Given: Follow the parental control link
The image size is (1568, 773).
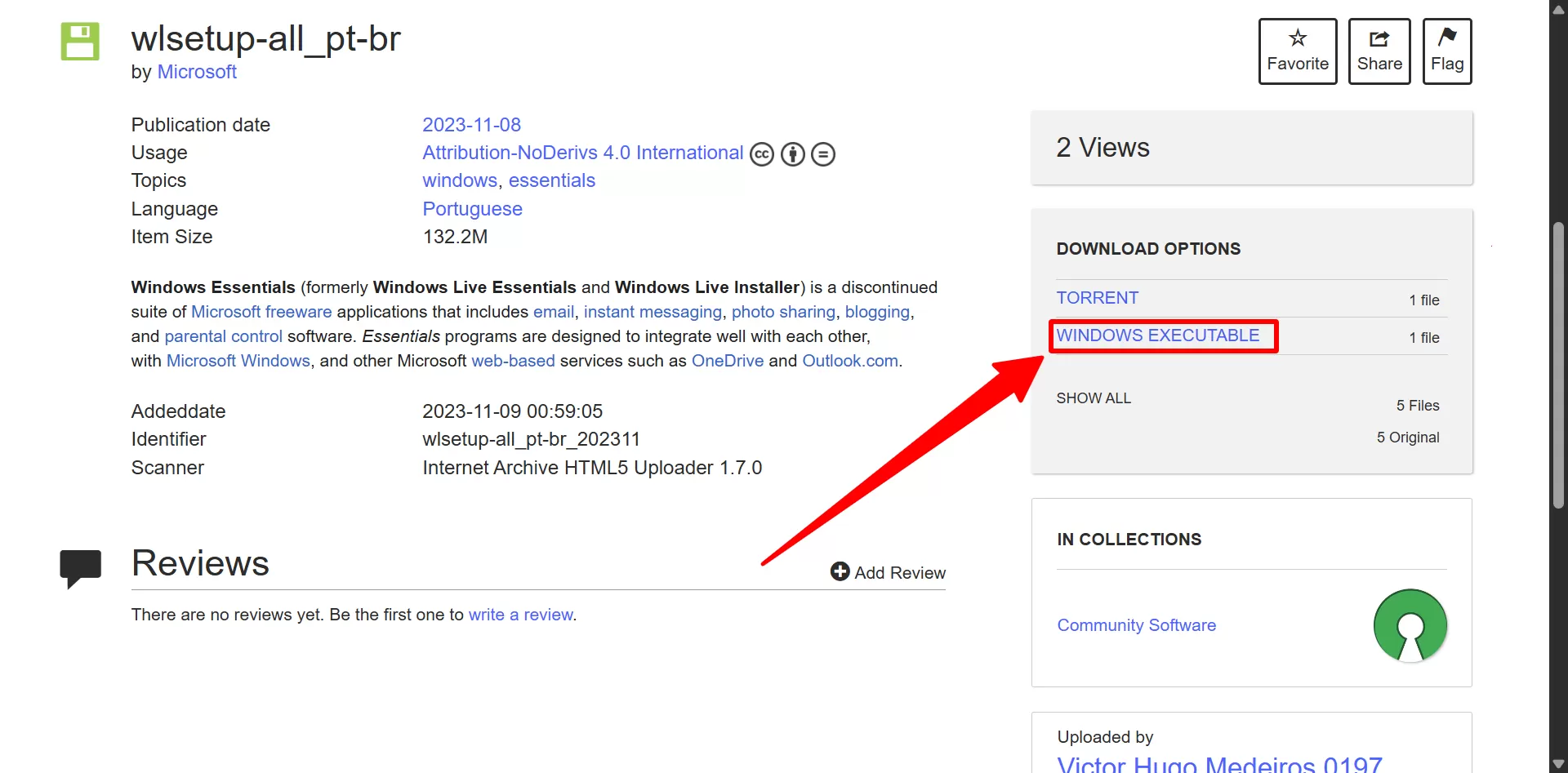Looking at the screenshot, I should pos(223,336).
